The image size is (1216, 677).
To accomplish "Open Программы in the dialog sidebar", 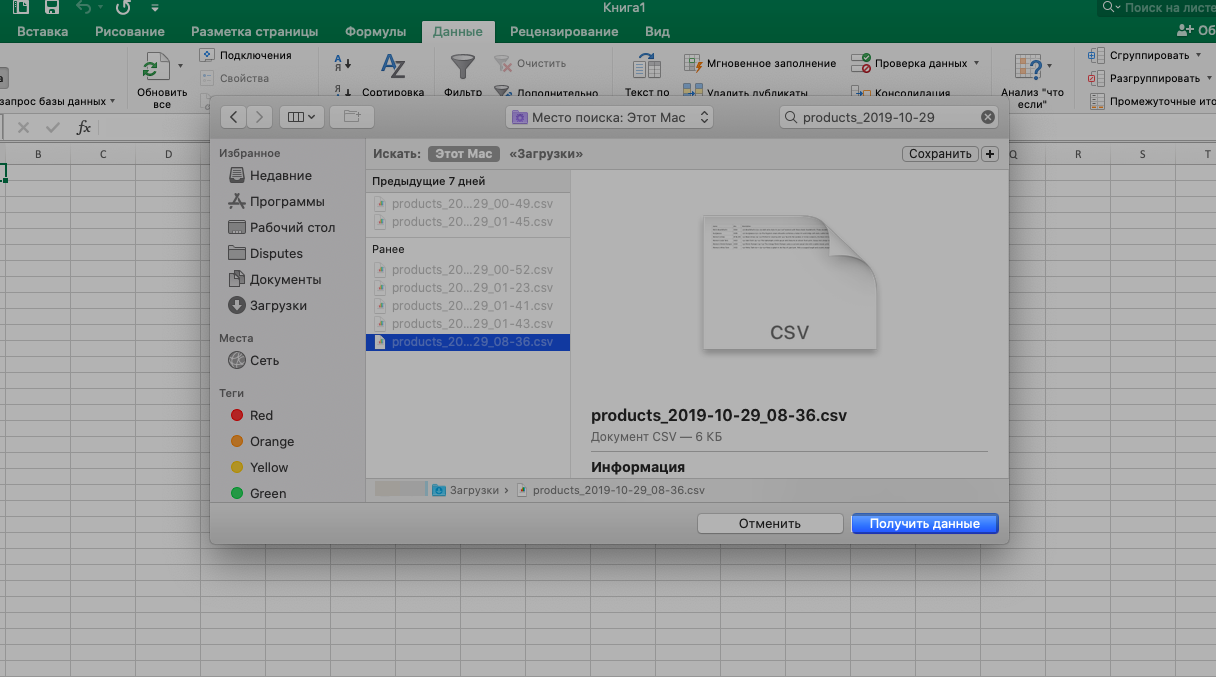I will (275, 201).
